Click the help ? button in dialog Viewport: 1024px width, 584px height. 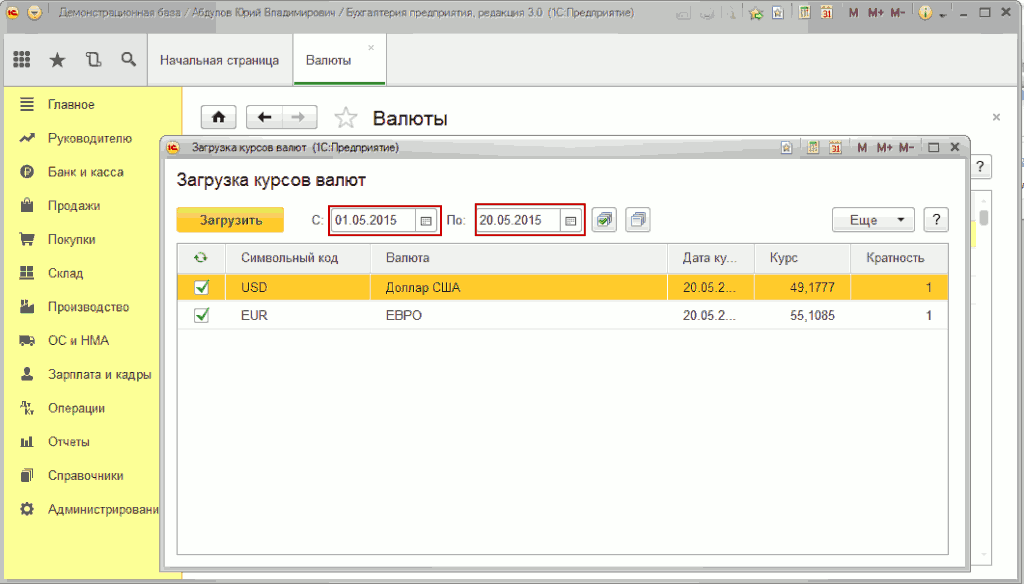pyautogui.click(x=936, y=220)
